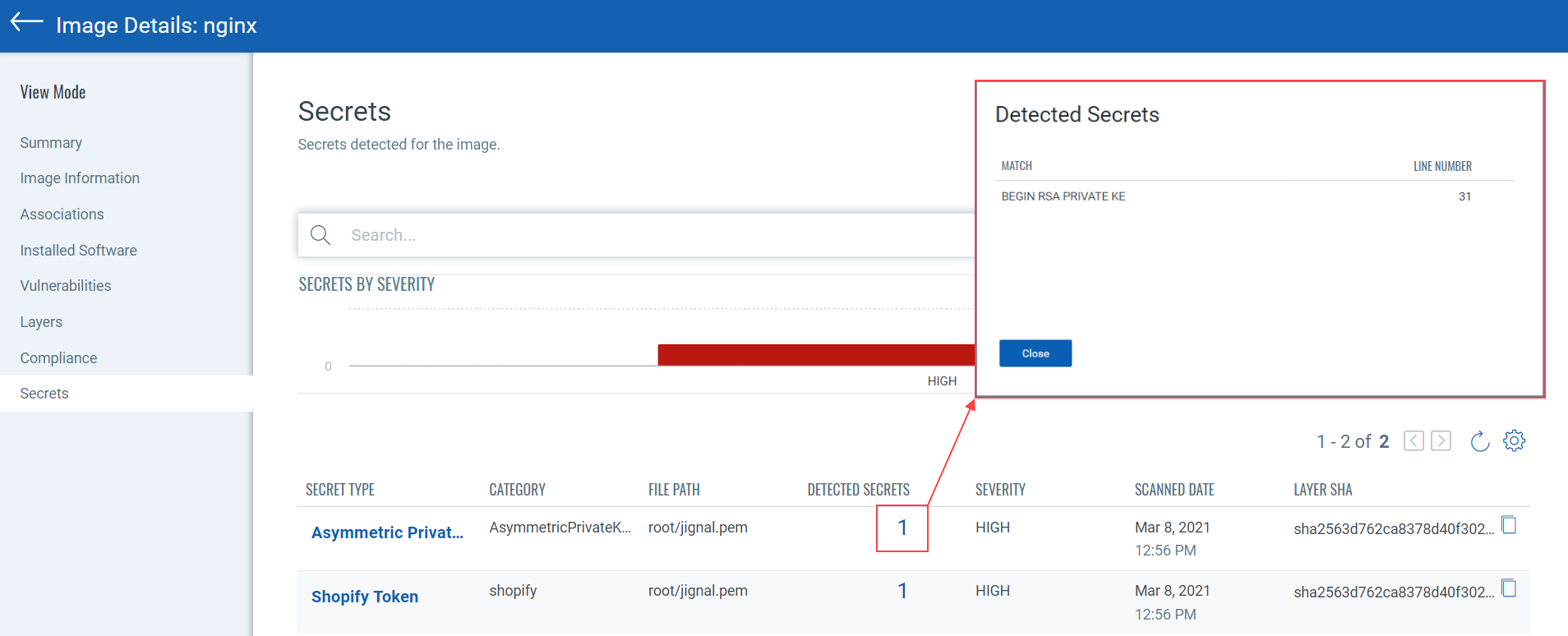Select 'BEGIN RSA PRIVATE KE' match text
This screenshot has width=1568, height=636.
[x=1063, y=196]
